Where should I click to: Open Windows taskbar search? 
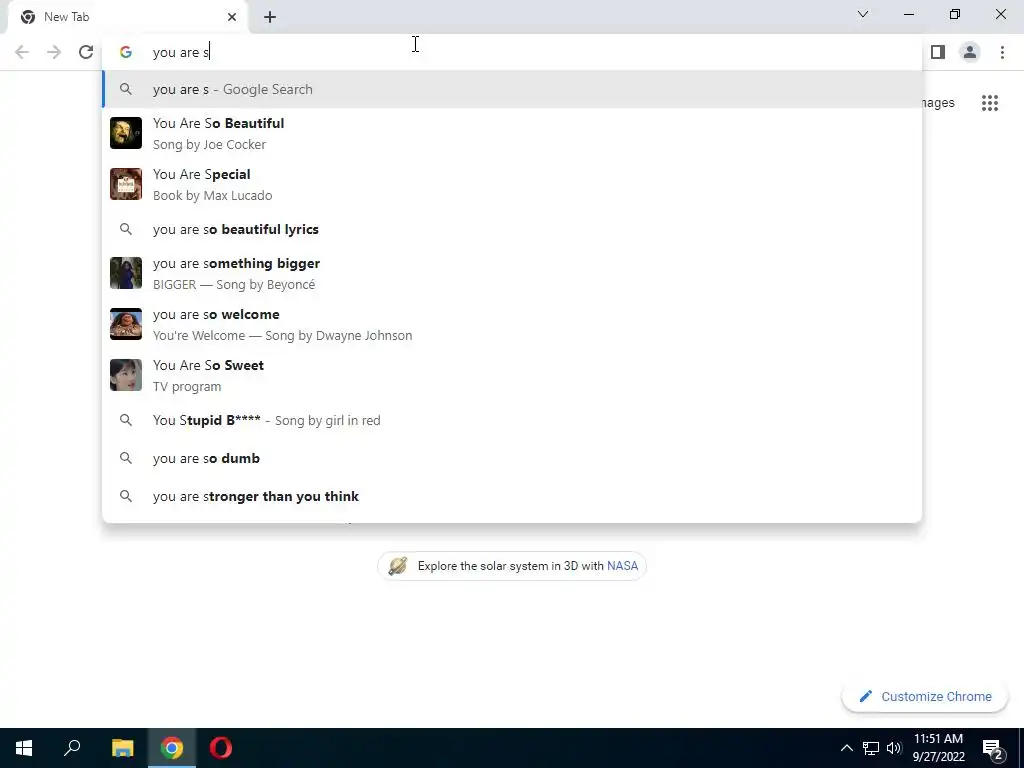tap(72, 748)
